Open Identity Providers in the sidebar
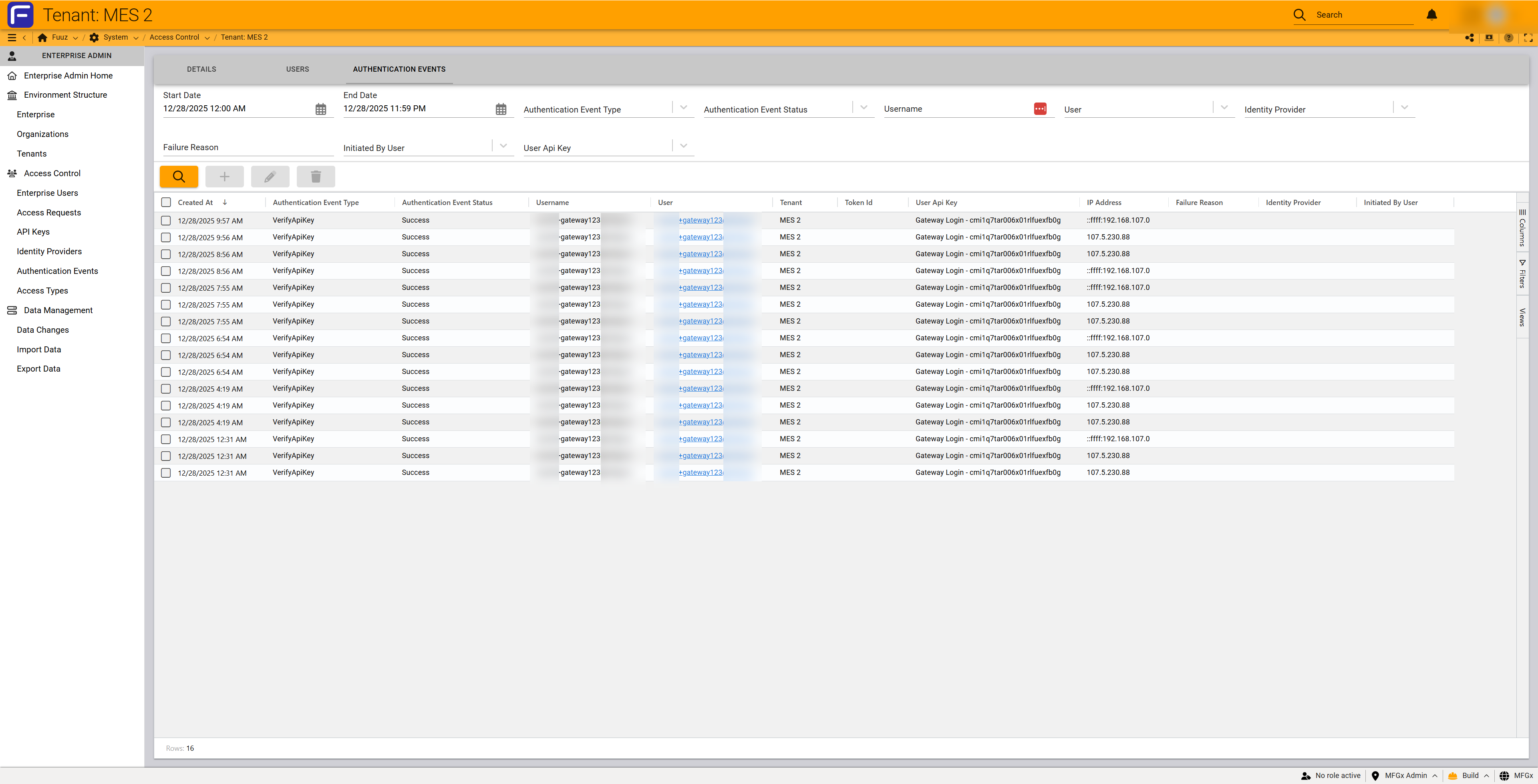The height and width of the screenshot is (784, 1538). pos(49,251)
